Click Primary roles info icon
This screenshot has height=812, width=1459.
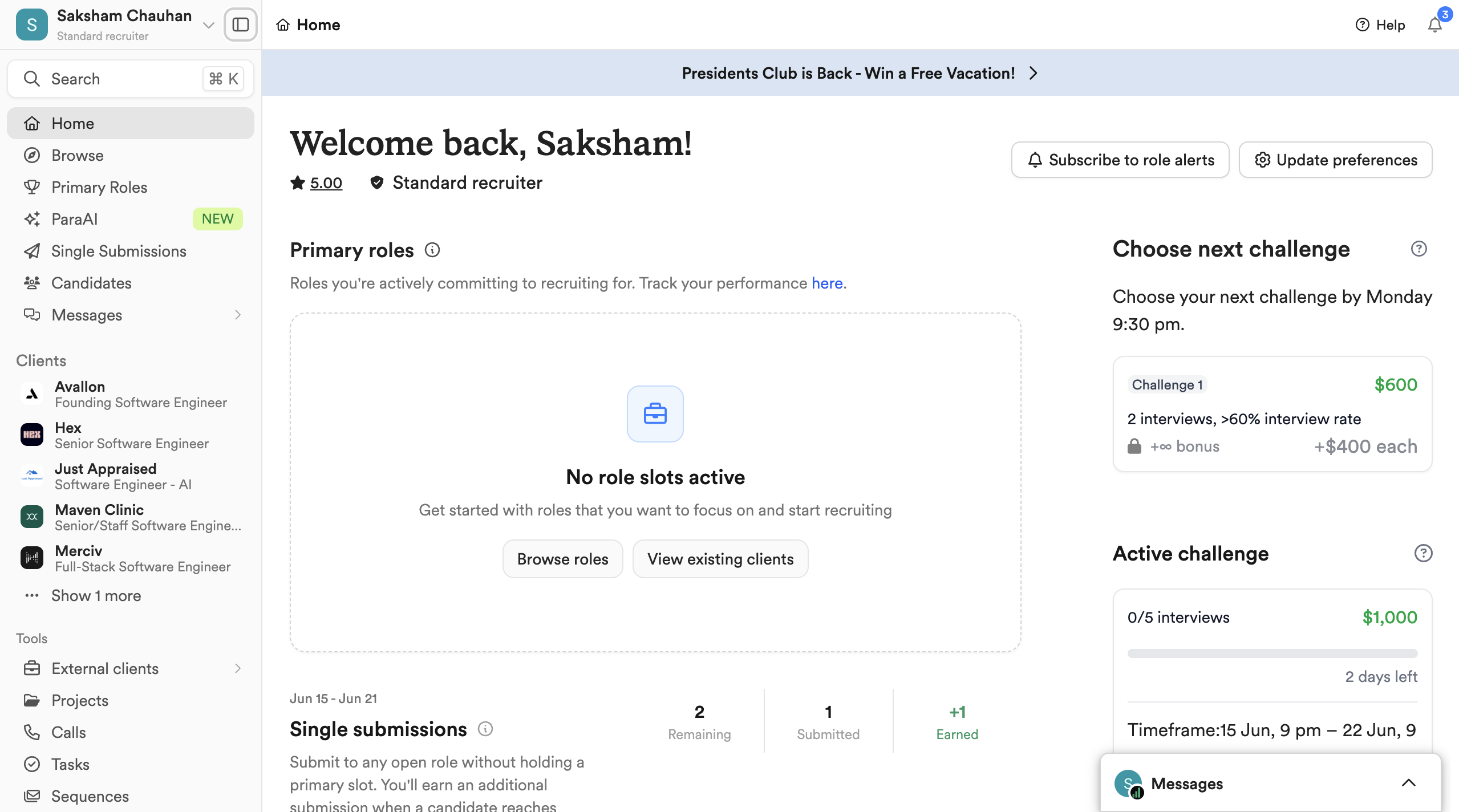point(432,250)
